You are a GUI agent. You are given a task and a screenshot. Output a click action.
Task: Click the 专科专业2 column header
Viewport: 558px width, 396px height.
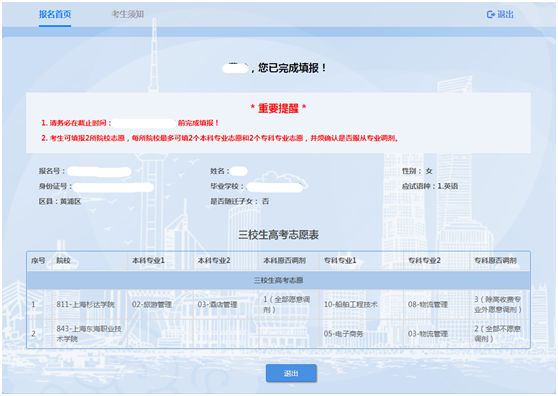424,260
